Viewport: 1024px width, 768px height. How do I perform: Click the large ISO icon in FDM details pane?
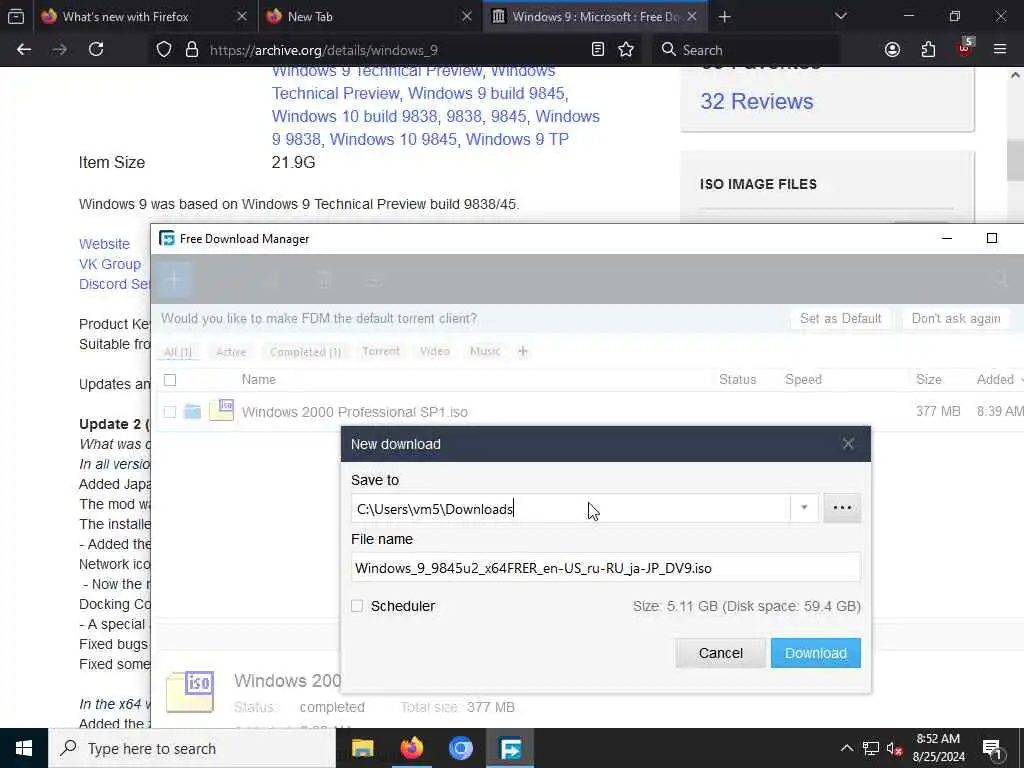point(190,691)
